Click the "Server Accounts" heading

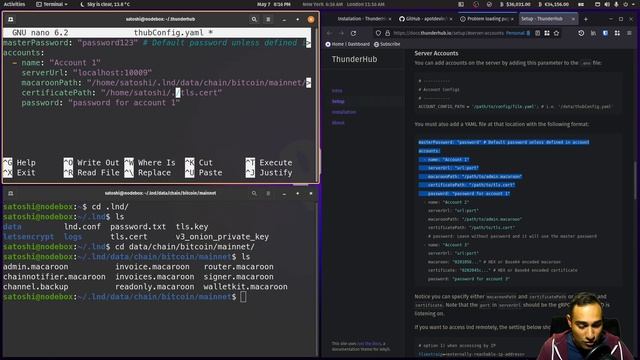tap(436, 53)
